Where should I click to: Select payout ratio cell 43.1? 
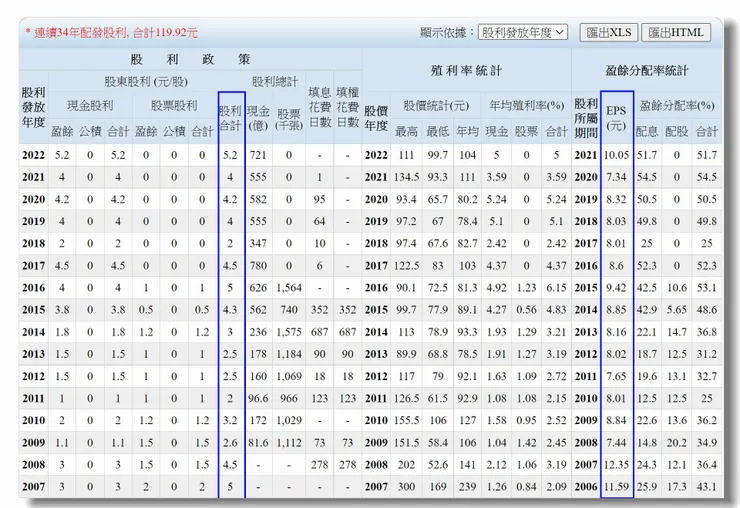tap(706, 487)
